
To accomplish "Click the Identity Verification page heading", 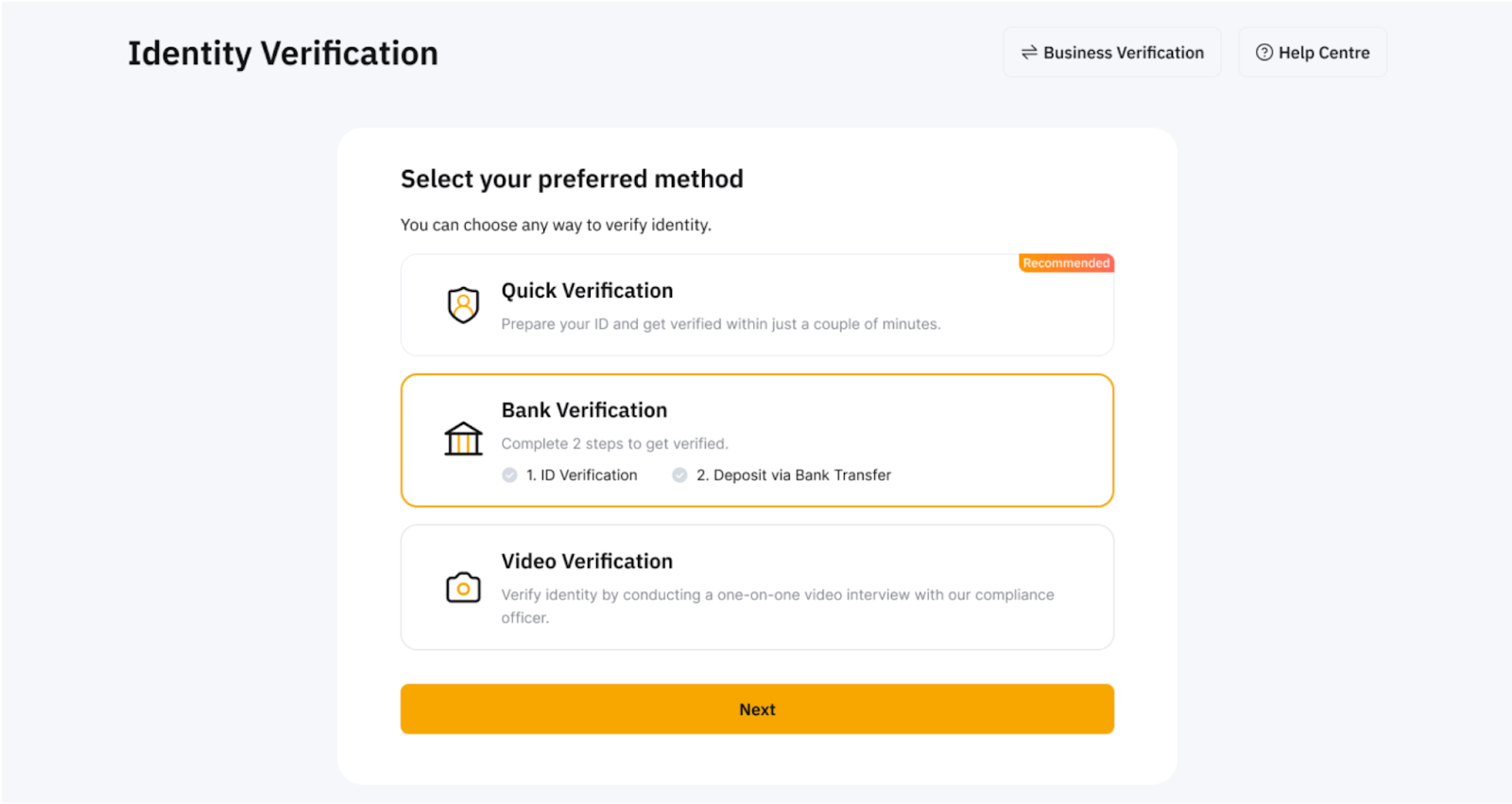I will click(x=283, y=54).
